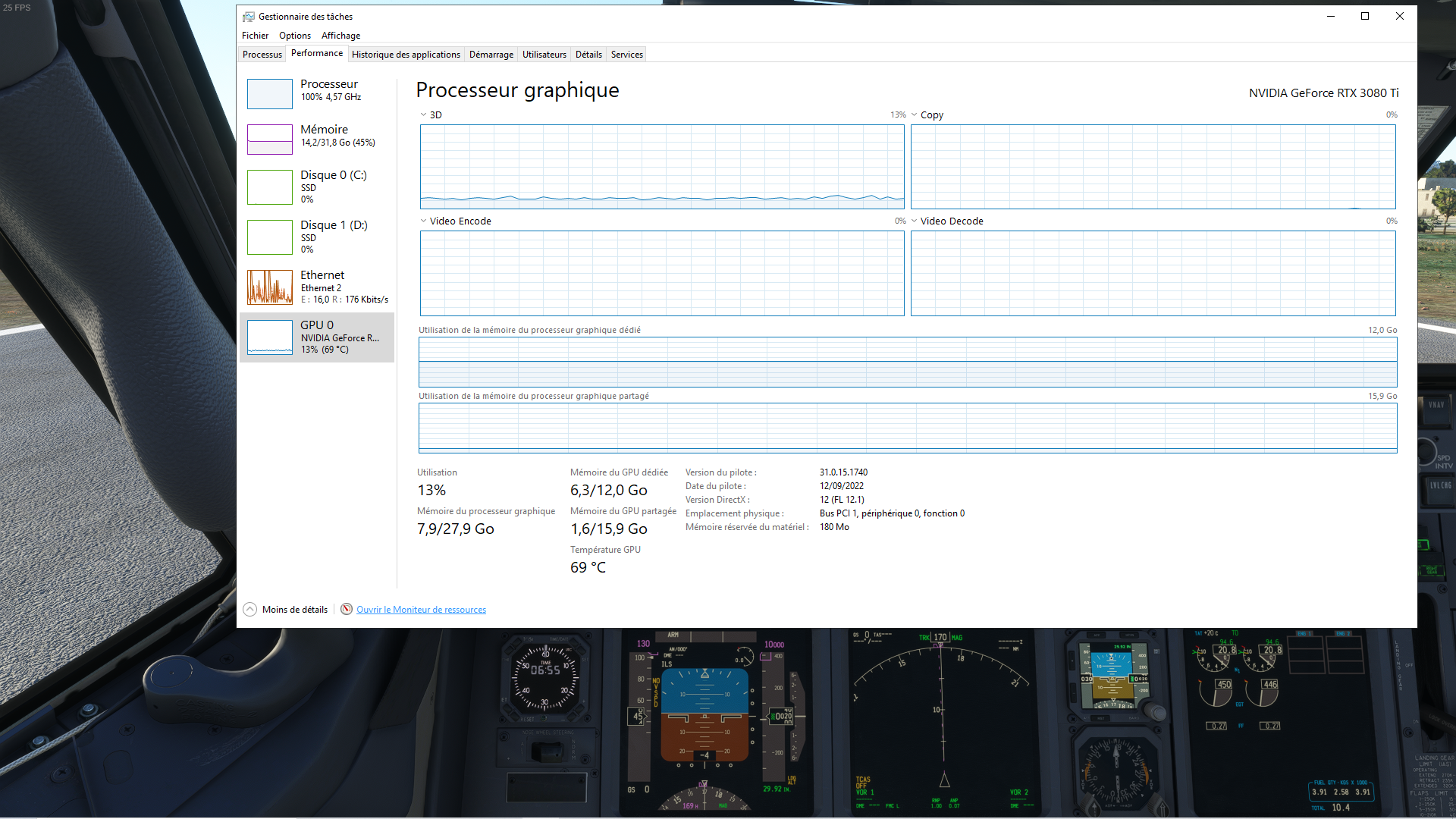This screenshot has width=1456, height=819.
Task: Switch to Historique des applications tab
Action: (406, 55)
